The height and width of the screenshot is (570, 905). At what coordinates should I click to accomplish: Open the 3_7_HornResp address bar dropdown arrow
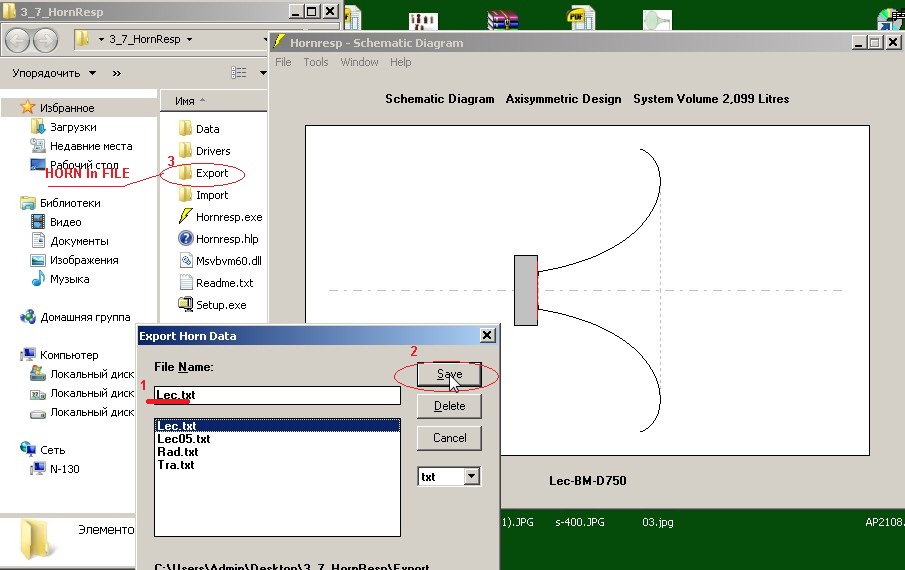tap(189, 39)
